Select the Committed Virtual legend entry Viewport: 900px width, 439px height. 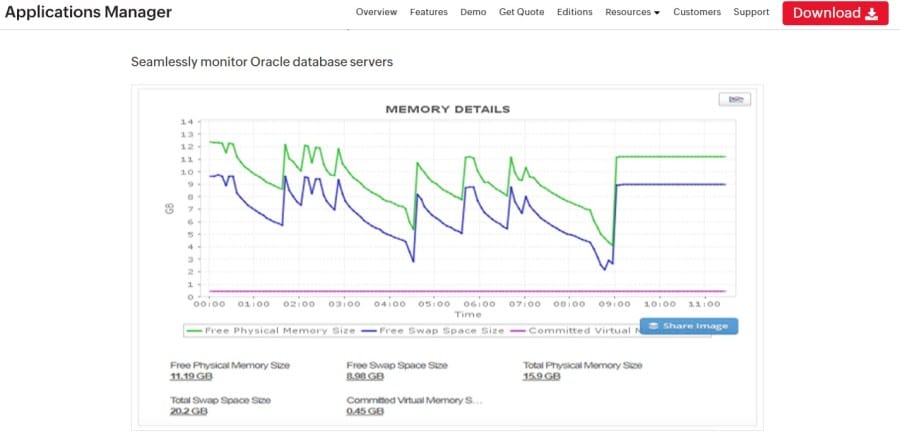click(575, 331)
